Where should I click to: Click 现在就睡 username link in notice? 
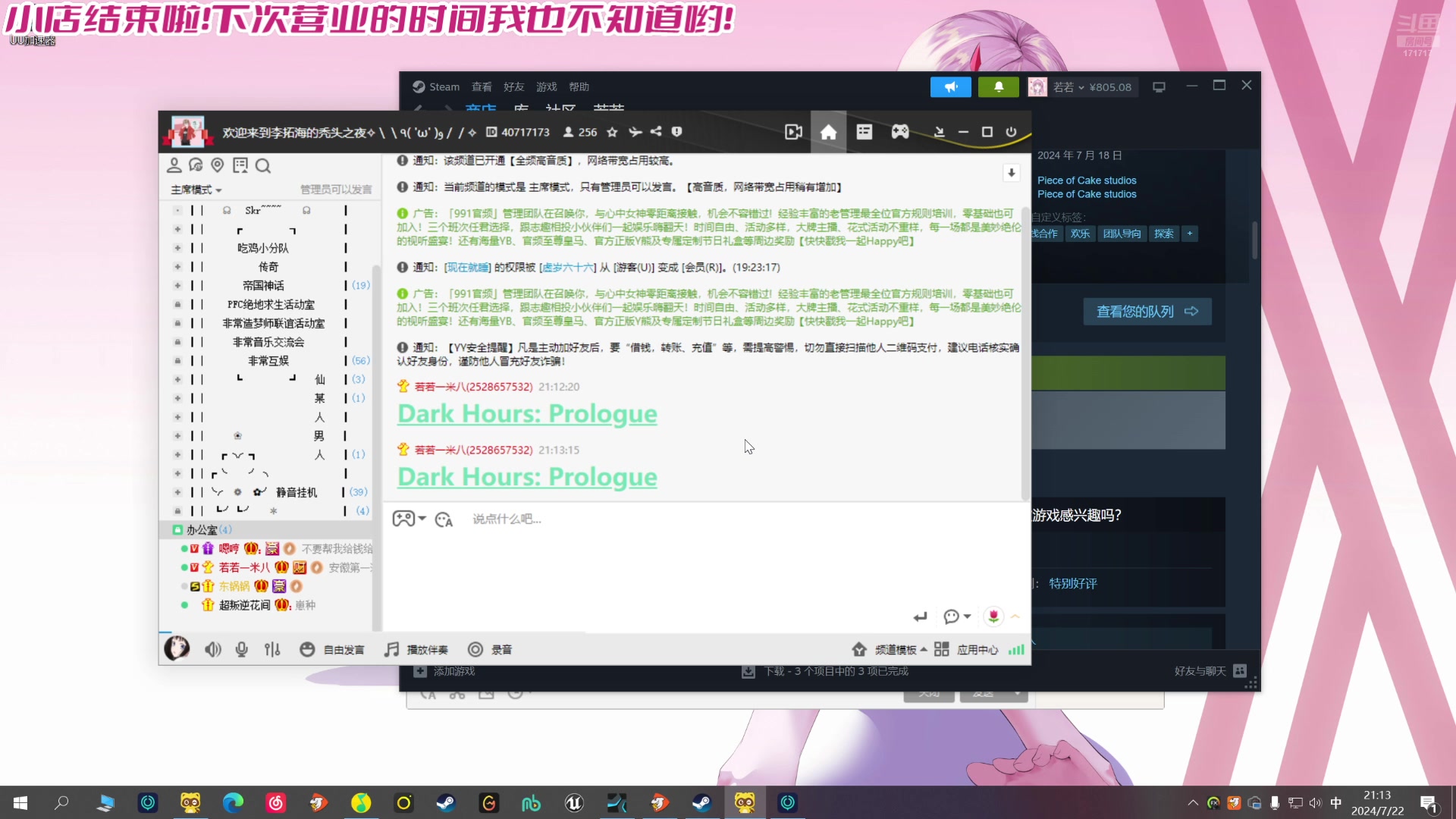[x=468, y=268]
